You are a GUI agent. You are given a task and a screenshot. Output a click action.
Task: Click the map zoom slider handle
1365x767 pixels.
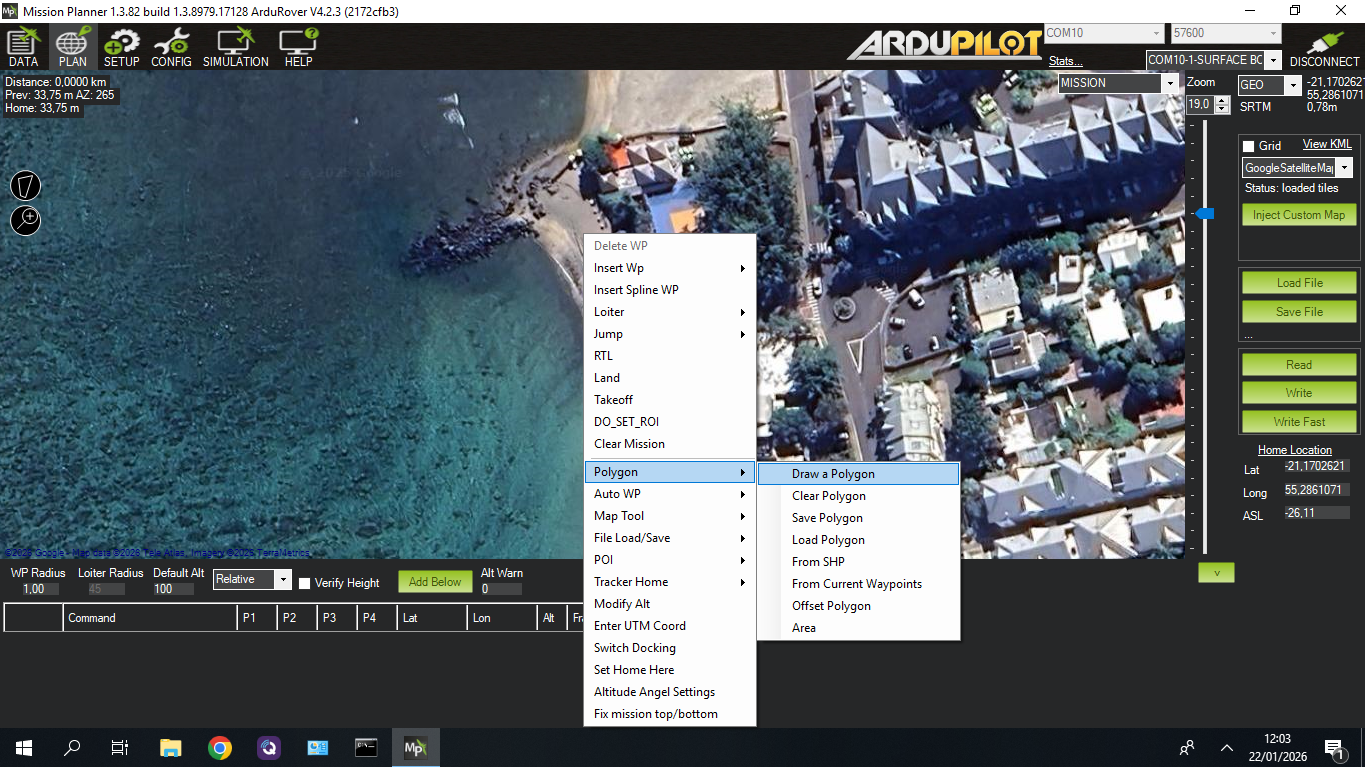1205,213
